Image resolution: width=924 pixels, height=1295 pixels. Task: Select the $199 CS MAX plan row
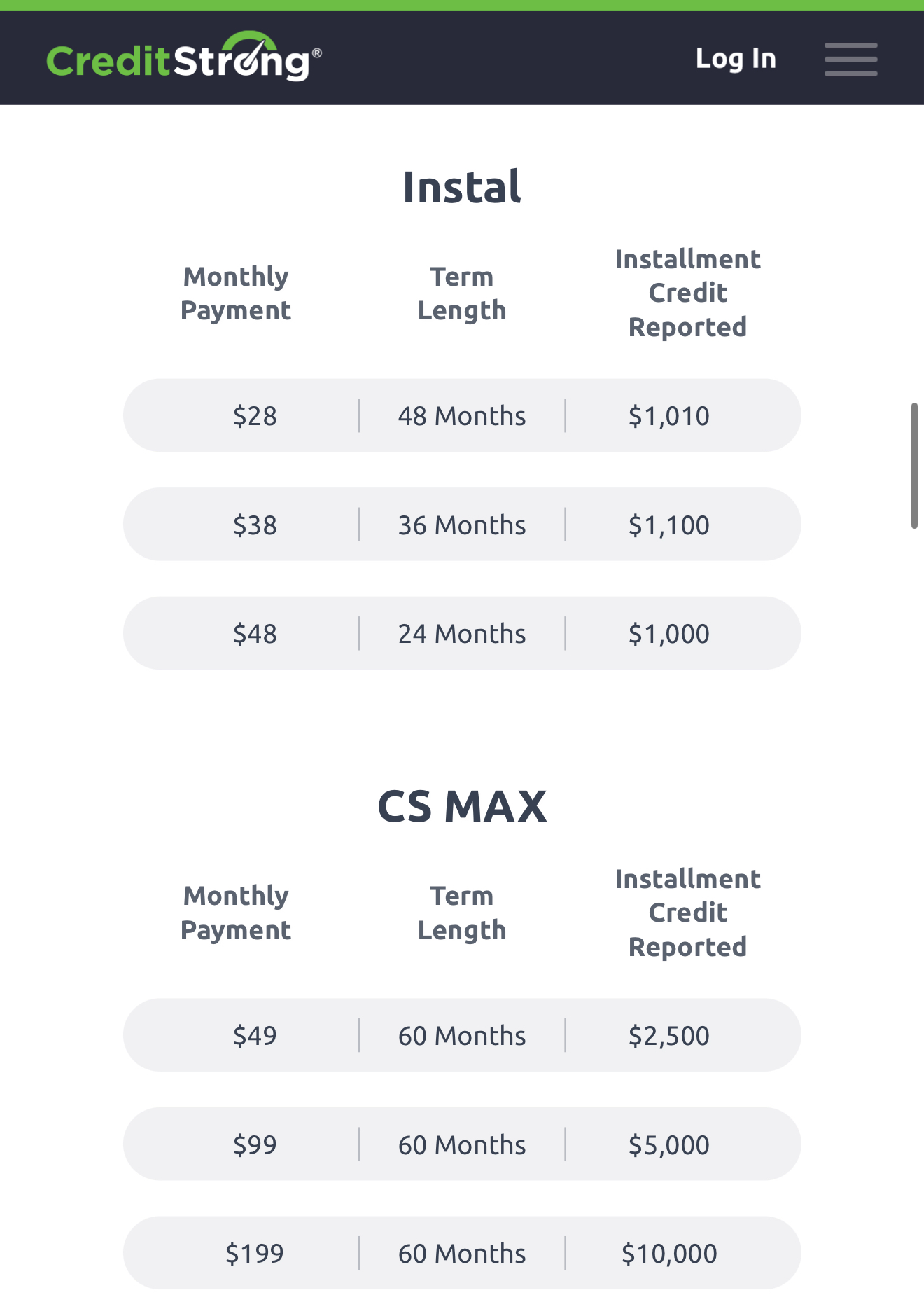(x=462, y=1253)
